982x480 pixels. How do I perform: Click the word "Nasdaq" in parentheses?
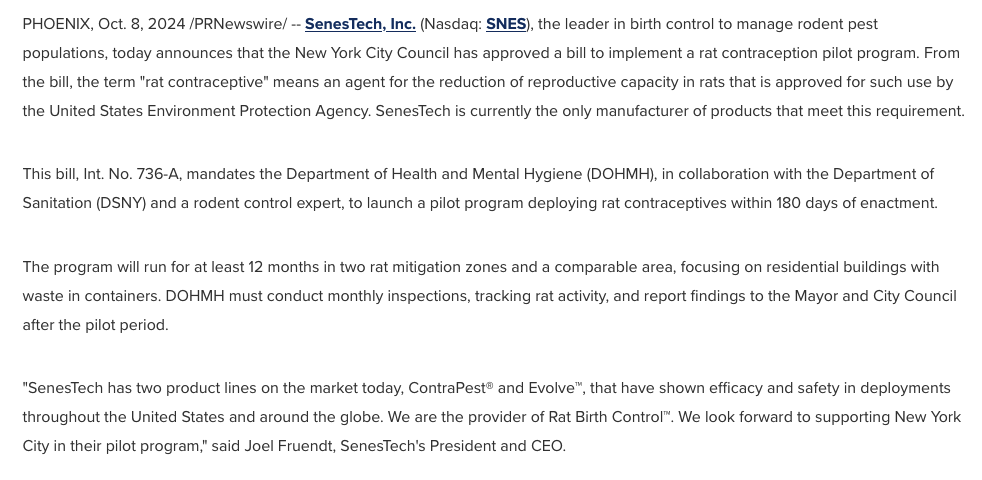[451, 24]
